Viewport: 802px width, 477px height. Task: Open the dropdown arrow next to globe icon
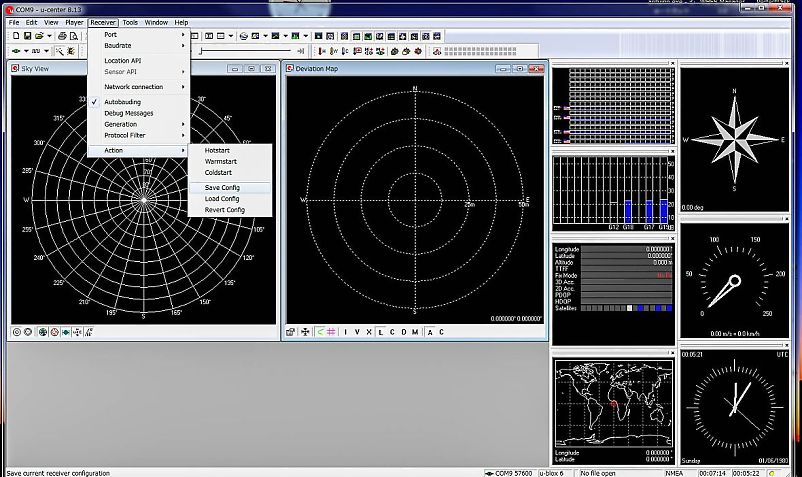[x=265, y=36]
